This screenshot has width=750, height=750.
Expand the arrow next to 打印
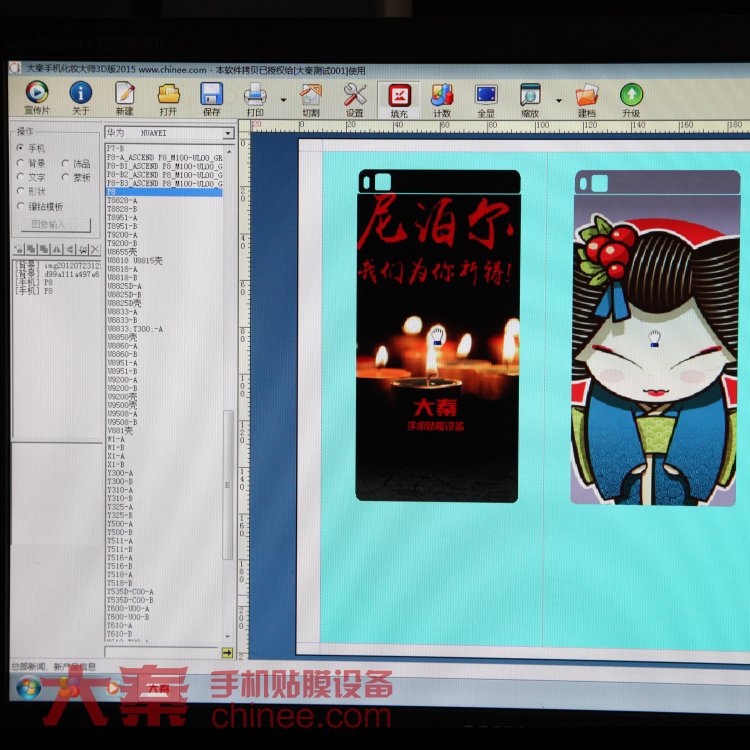[x=283, y=100]
